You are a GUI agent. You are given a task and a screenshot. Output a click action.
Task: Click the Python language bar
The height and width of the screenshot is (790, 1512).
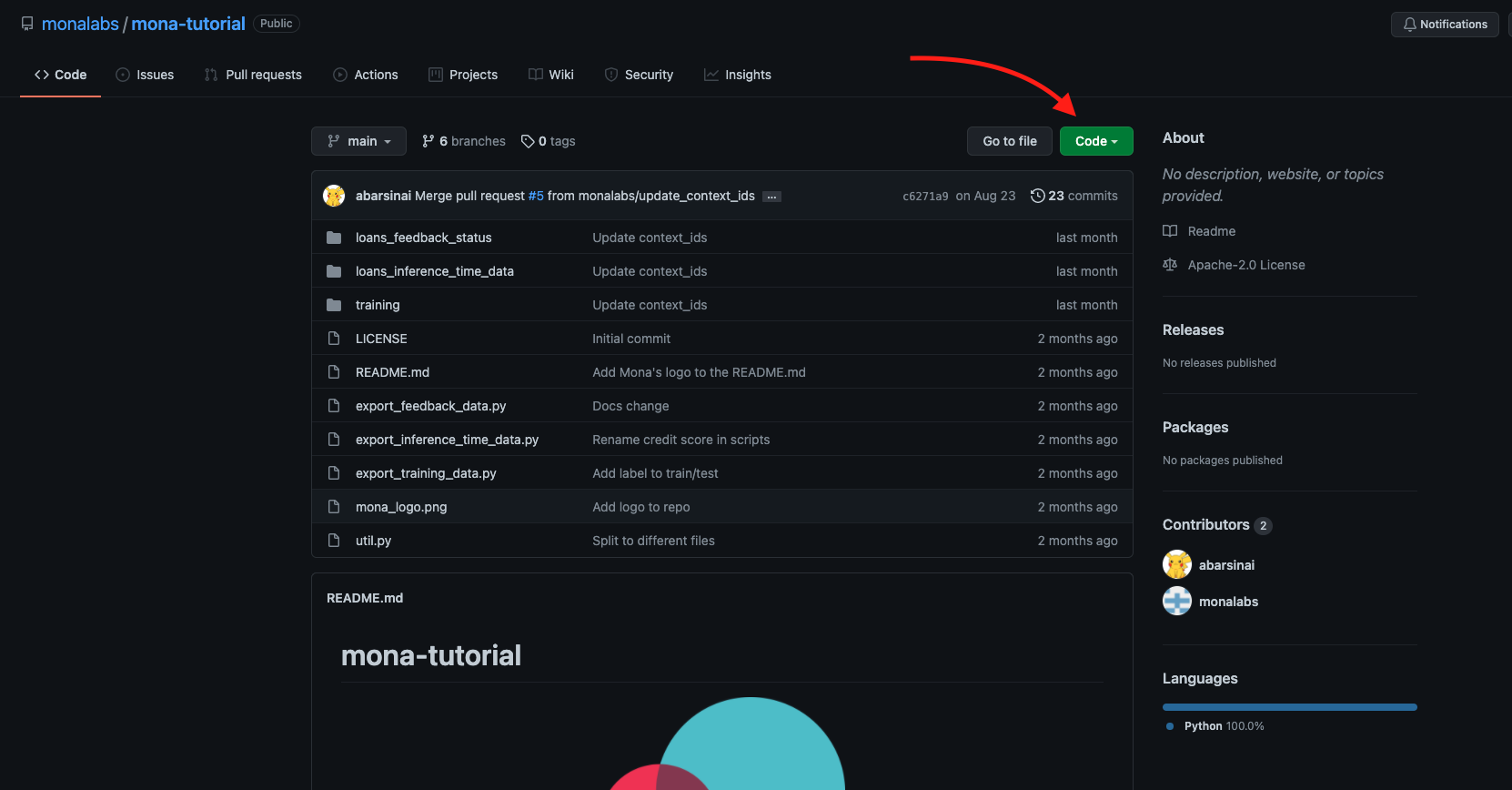pos(1290,707)
